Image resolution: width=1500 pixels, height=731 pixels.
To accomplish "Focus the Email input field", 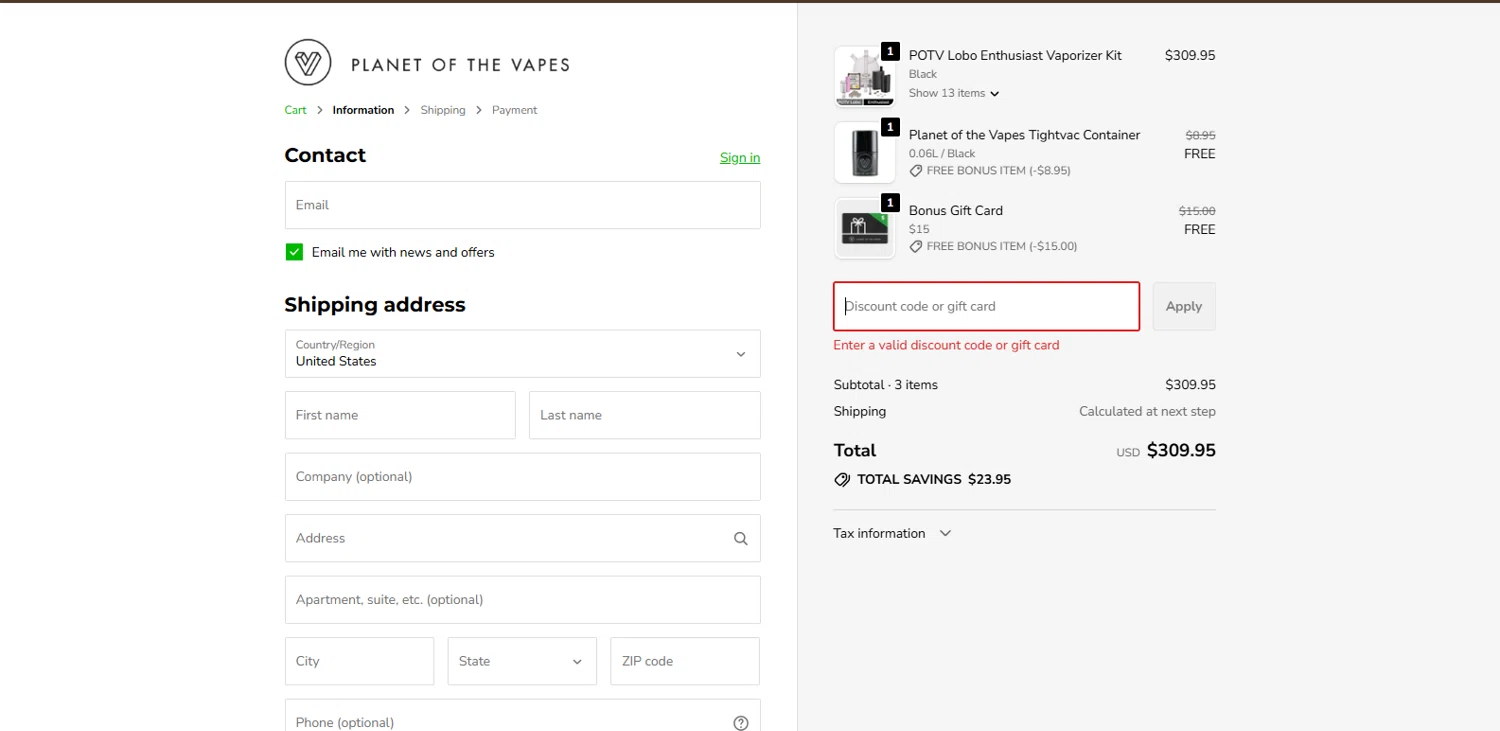I will pyautogui.click(x=522, y=205).
